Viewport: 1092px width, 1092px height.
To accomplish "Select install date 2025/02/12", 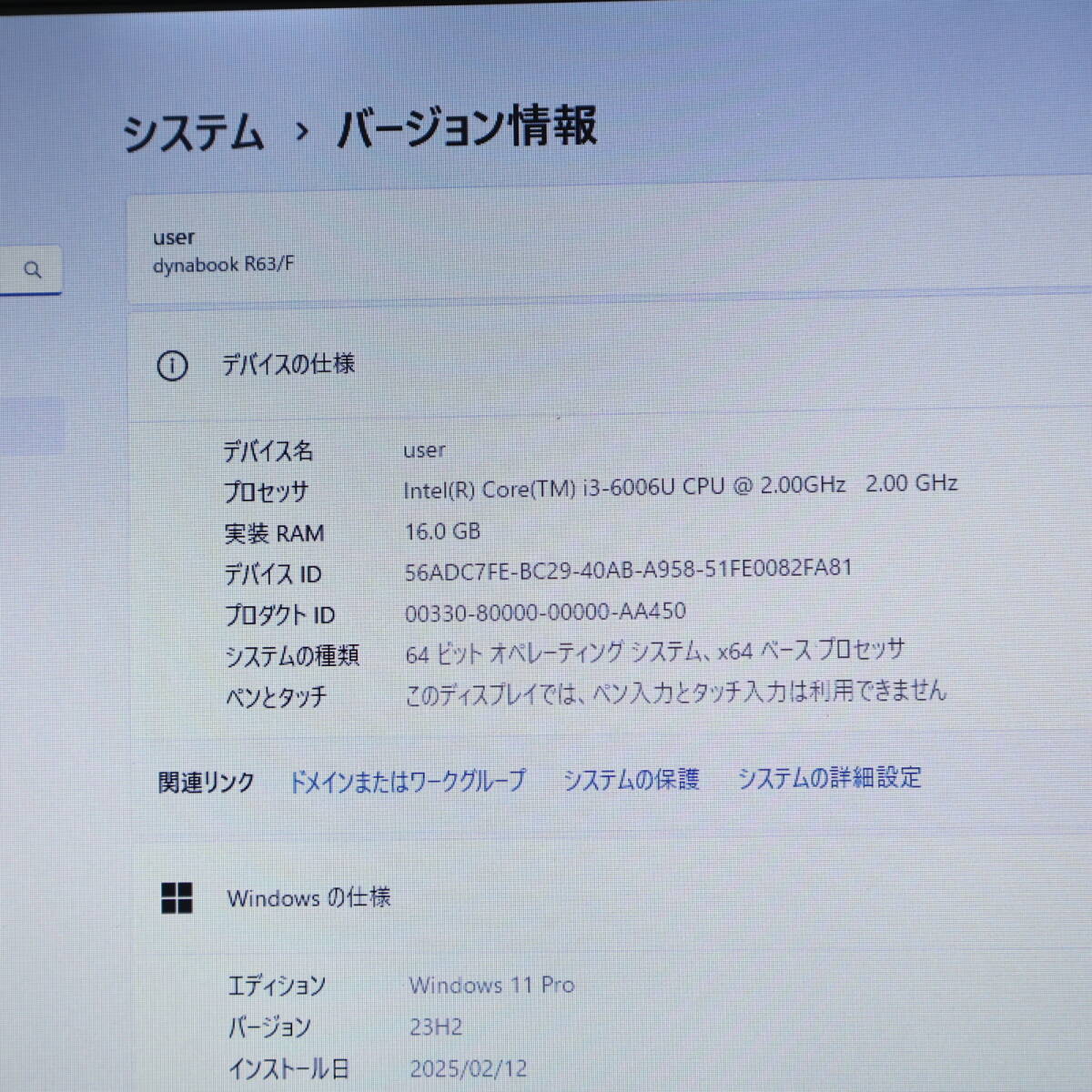I will click(468, 1068).
